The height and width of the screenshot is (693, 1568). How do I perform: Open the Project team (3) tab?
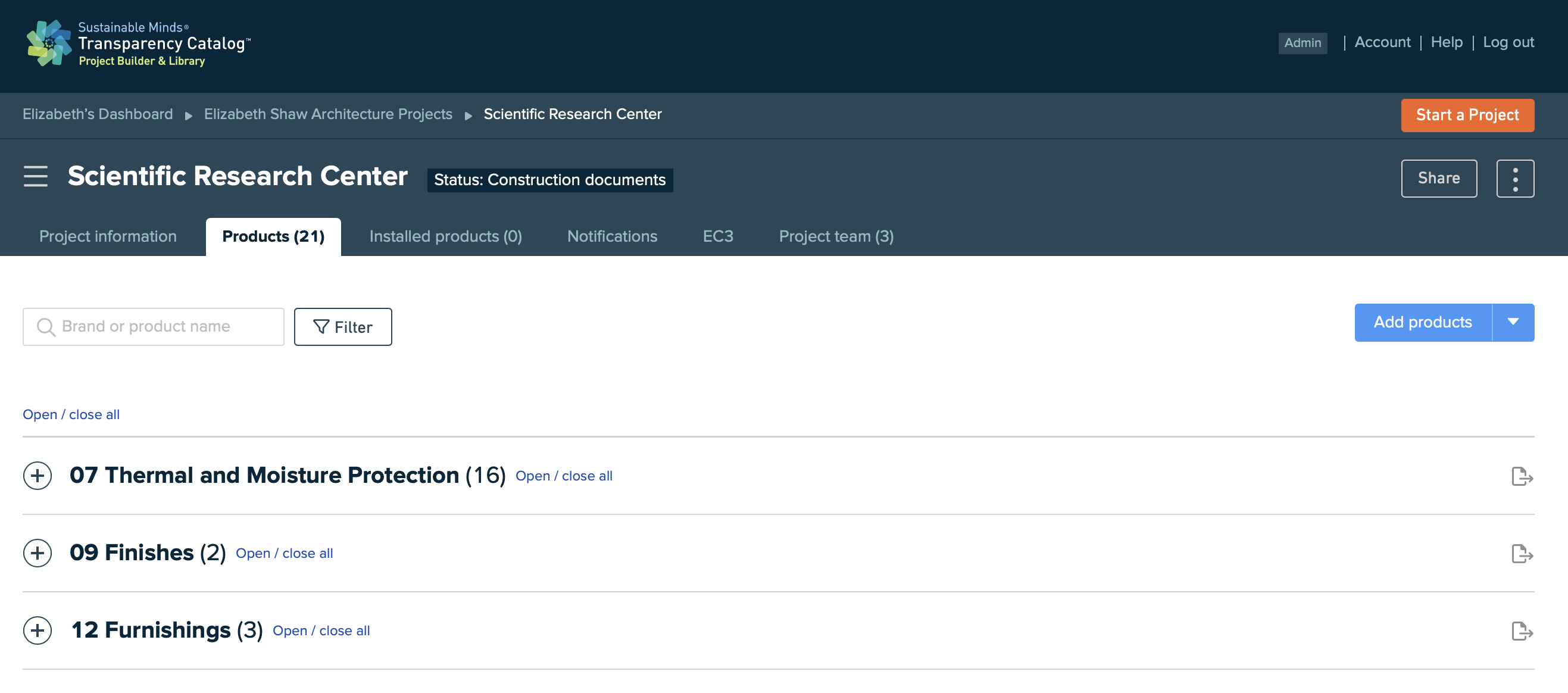[836, 236]
